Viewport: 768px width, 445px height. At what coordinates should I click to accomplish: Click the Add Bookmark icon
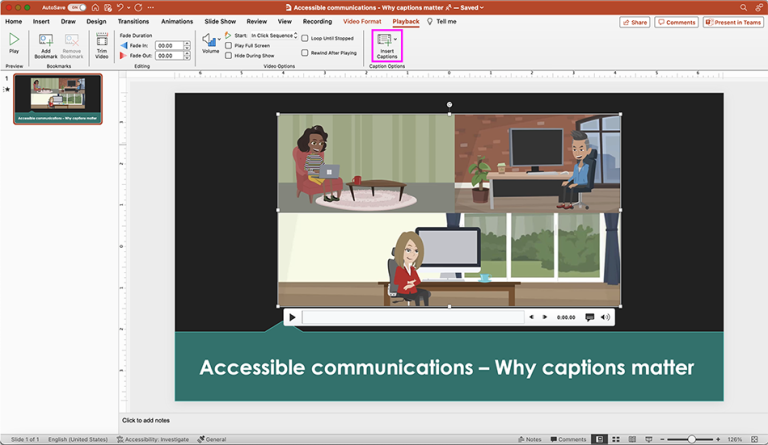[x=46, y=40]
